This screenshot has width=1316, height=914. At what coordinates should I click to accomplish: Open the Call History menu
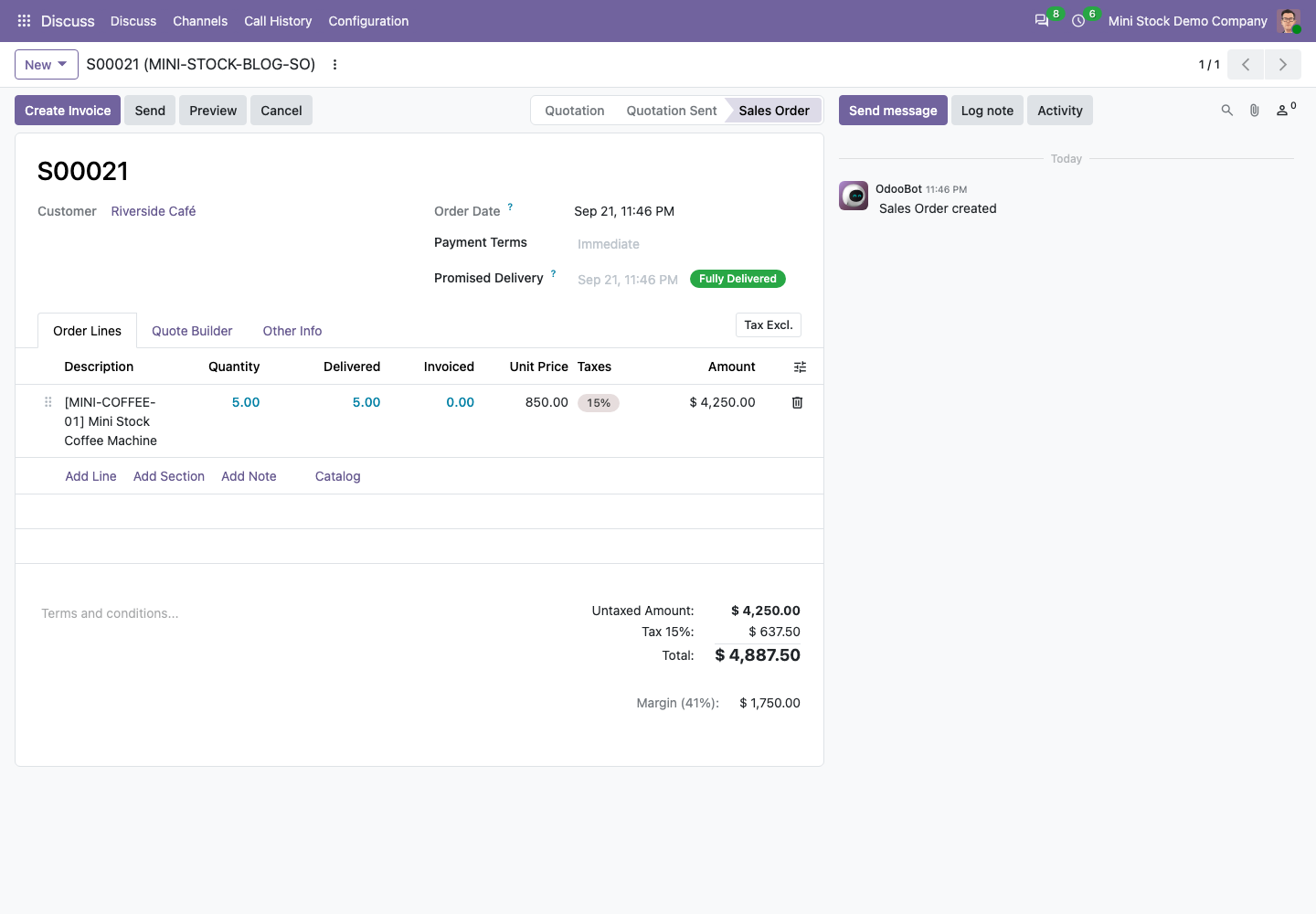[278, 21]
